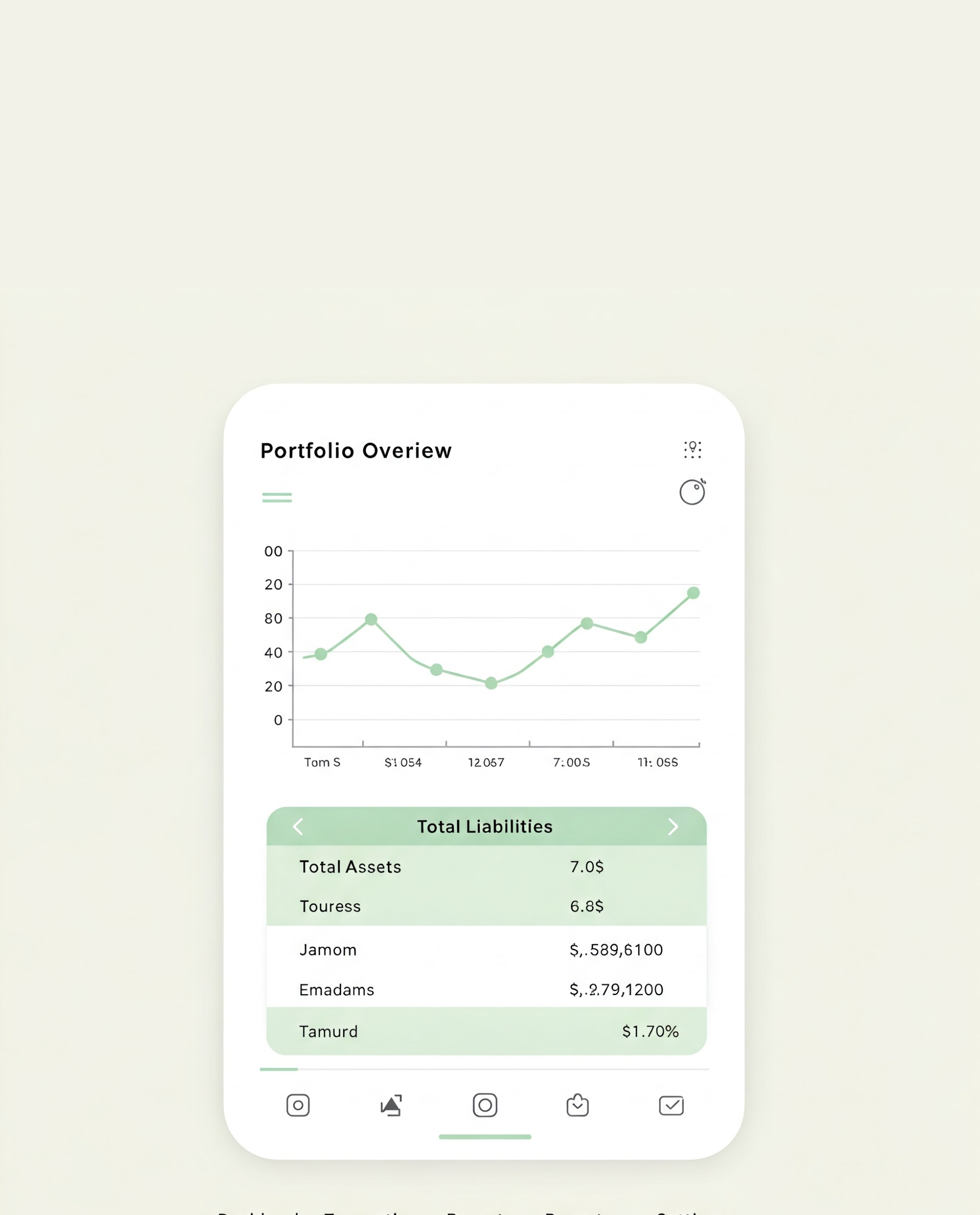The width and height of the screenshot is (980, 1215).
Task: Click the Tamurd $1.70% row
Action: click(486, 1032)
